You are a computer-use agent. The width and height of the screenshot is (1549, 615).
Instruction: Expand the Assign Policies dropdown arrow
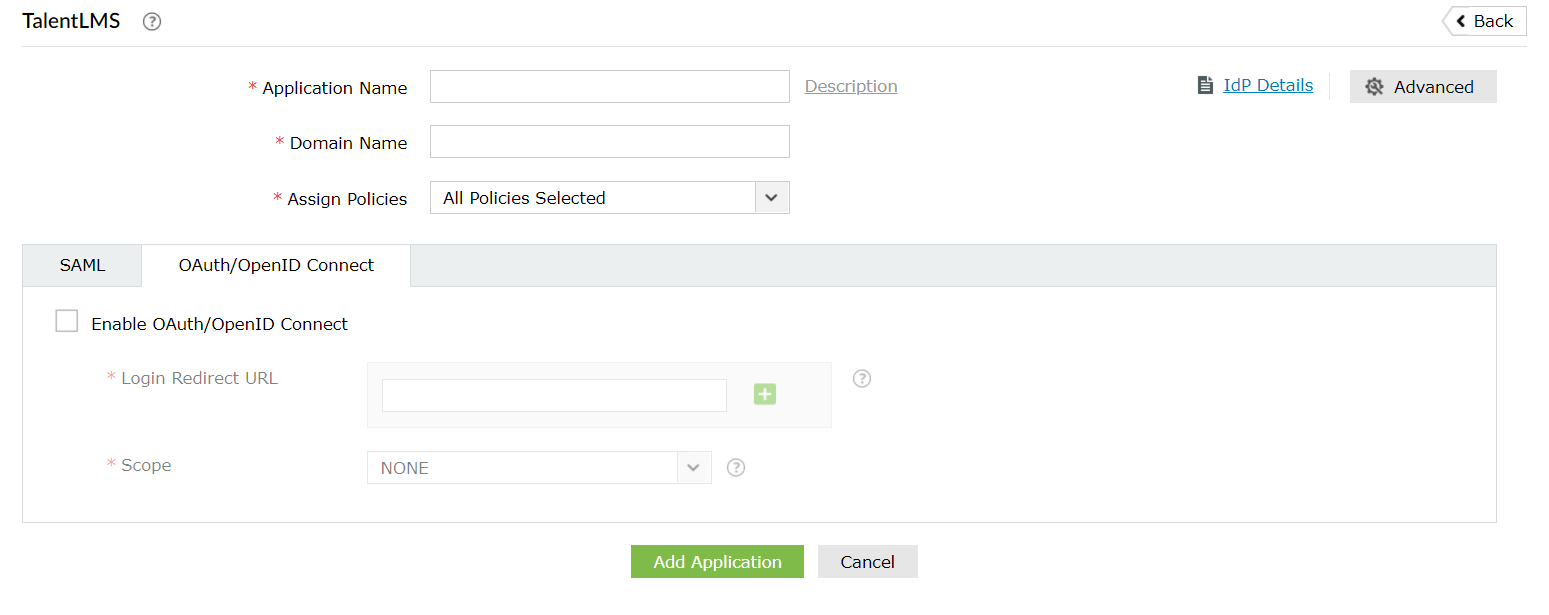pyautogui.click(x=771, y=198)
